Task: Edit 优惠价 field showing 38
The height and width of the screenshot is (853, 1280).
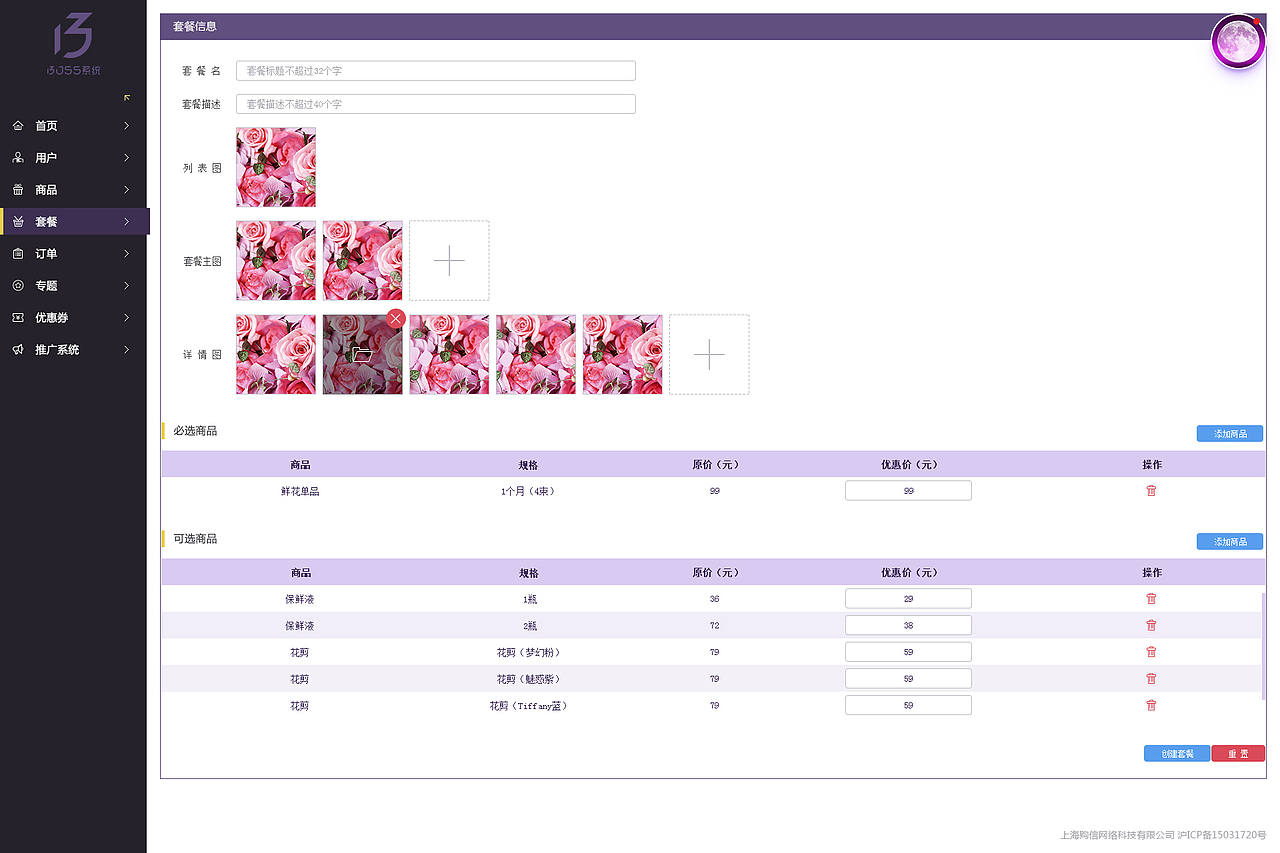Action: point(908,625)
